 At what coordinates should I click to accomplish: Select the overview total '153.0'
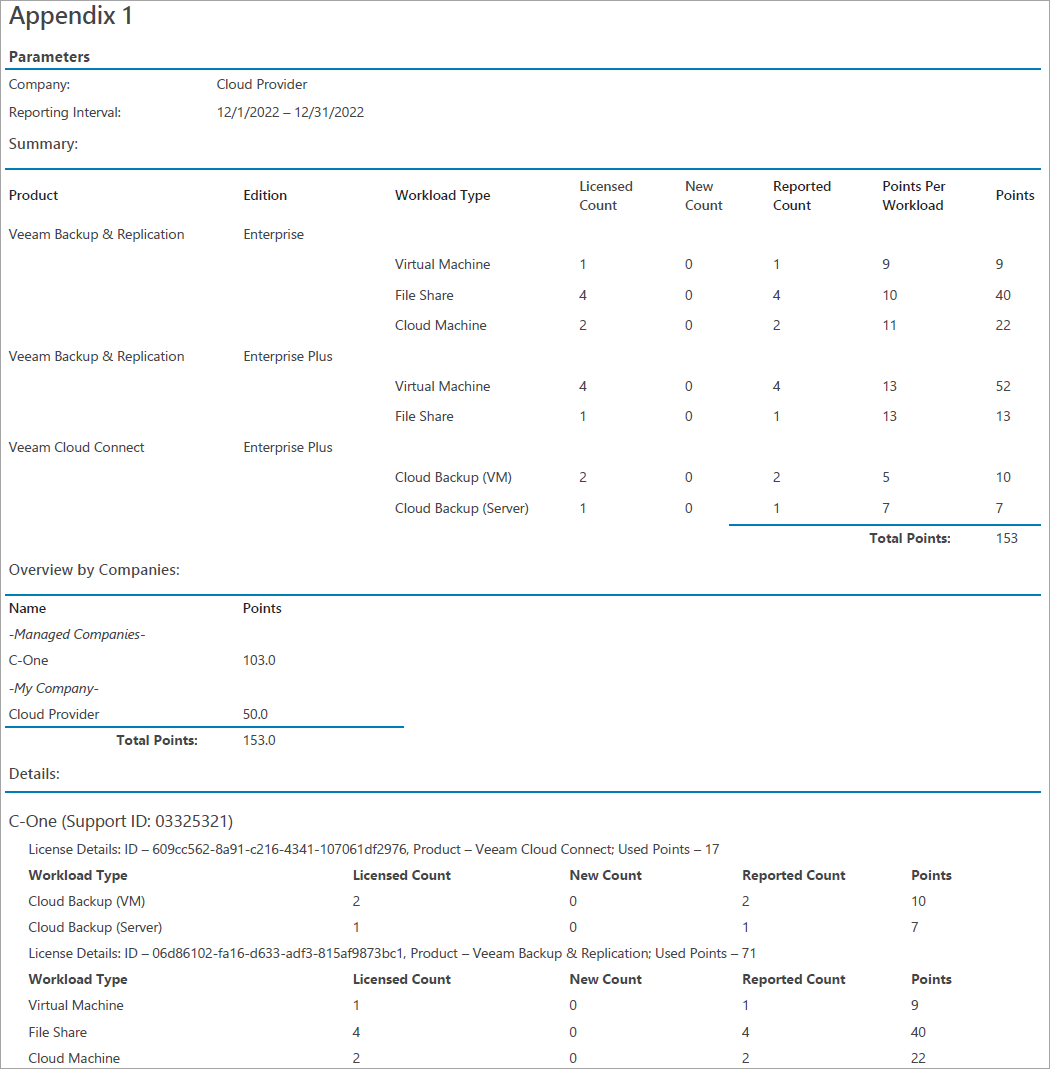click(x=259, y=740)
